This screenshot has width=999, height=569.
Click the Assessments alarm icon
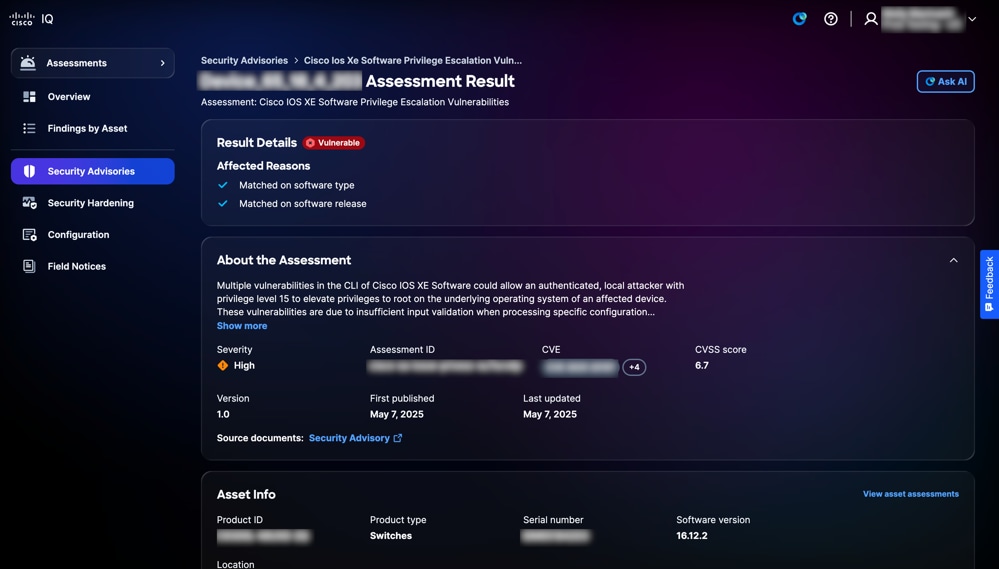coord(28,62)
